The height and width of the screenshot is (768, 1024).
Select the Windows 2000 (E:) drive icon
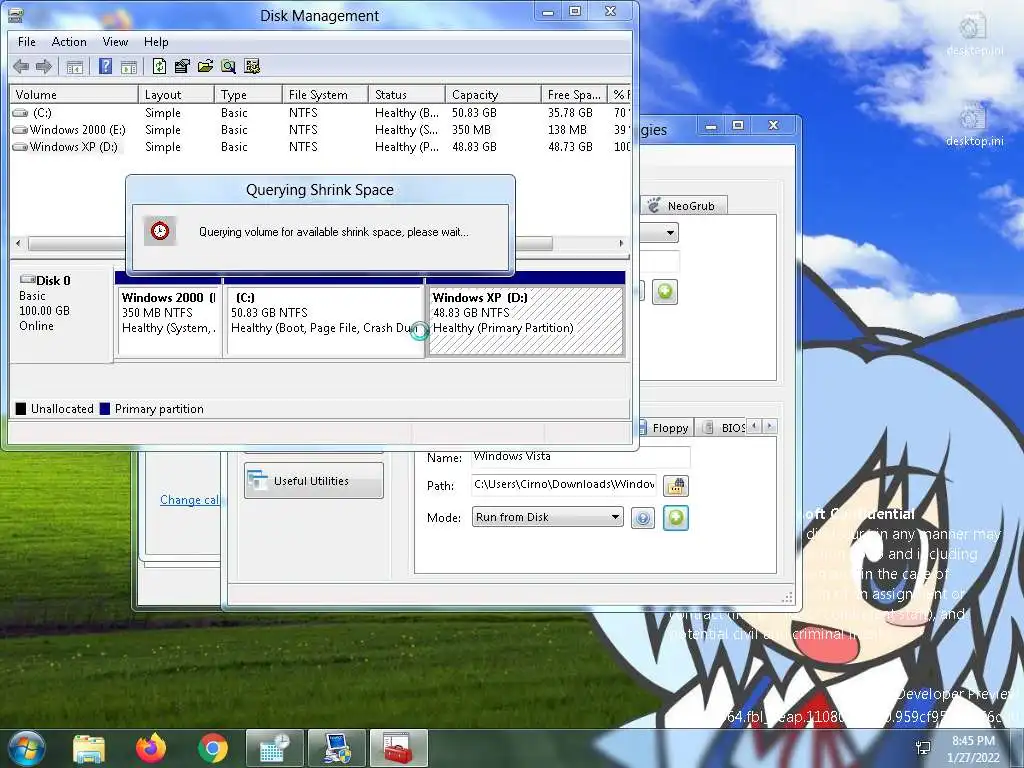point(20,130)
